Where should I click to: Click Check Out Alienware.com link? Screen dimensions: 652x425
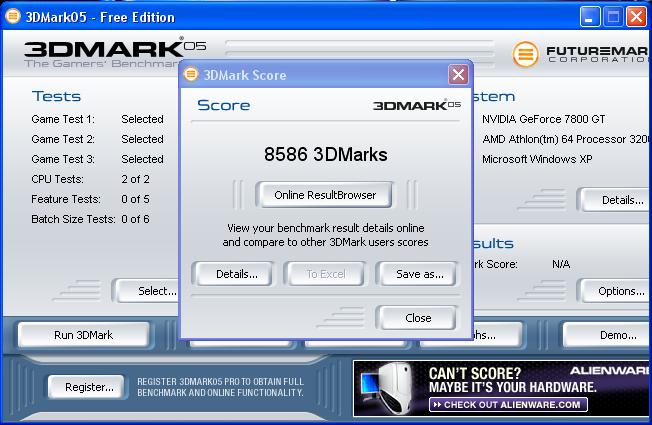click(508, 405)
